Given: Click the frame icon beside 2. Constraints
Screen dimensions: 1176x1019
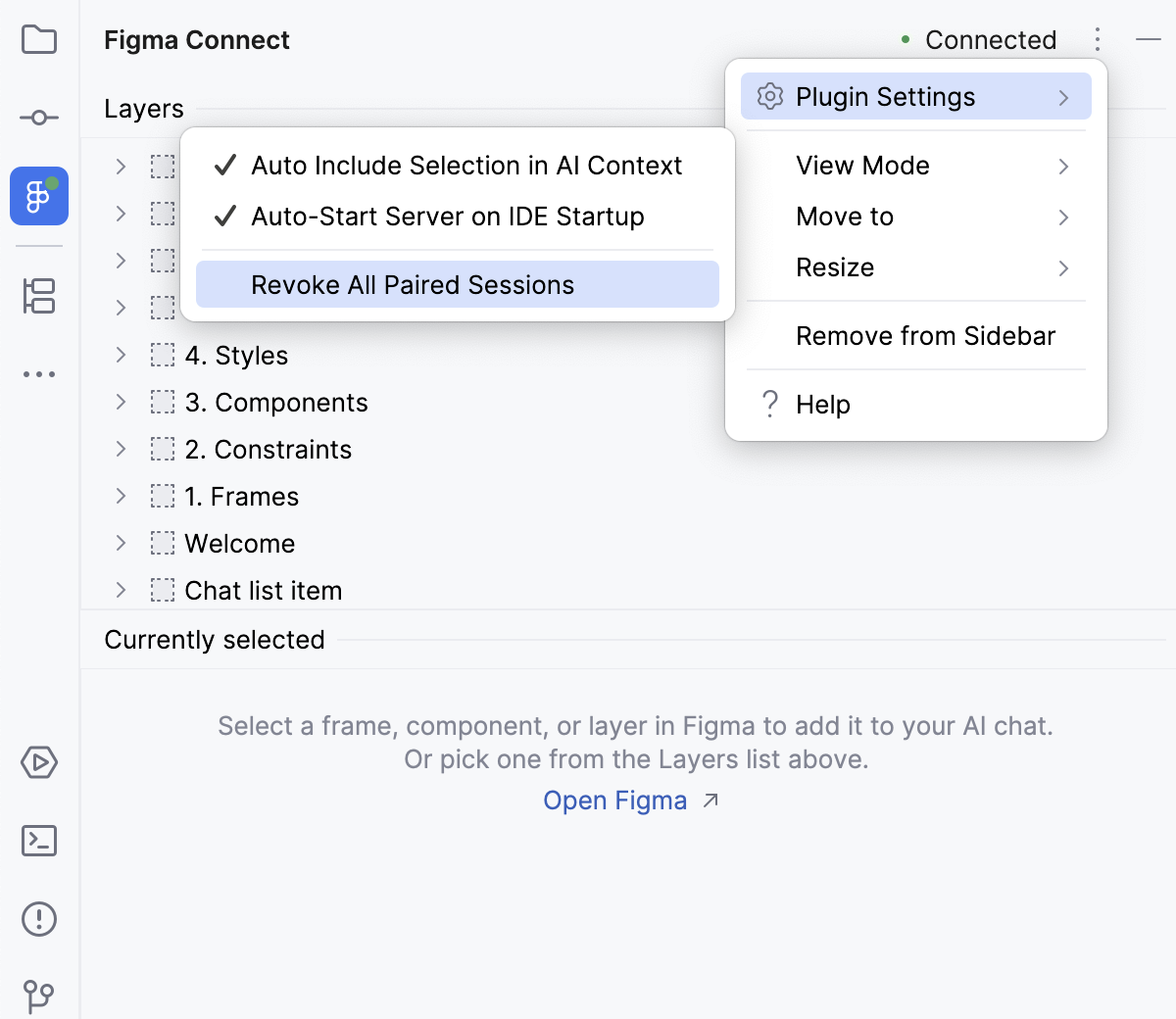Looking at the screenshot, I should tap(163, 449).
